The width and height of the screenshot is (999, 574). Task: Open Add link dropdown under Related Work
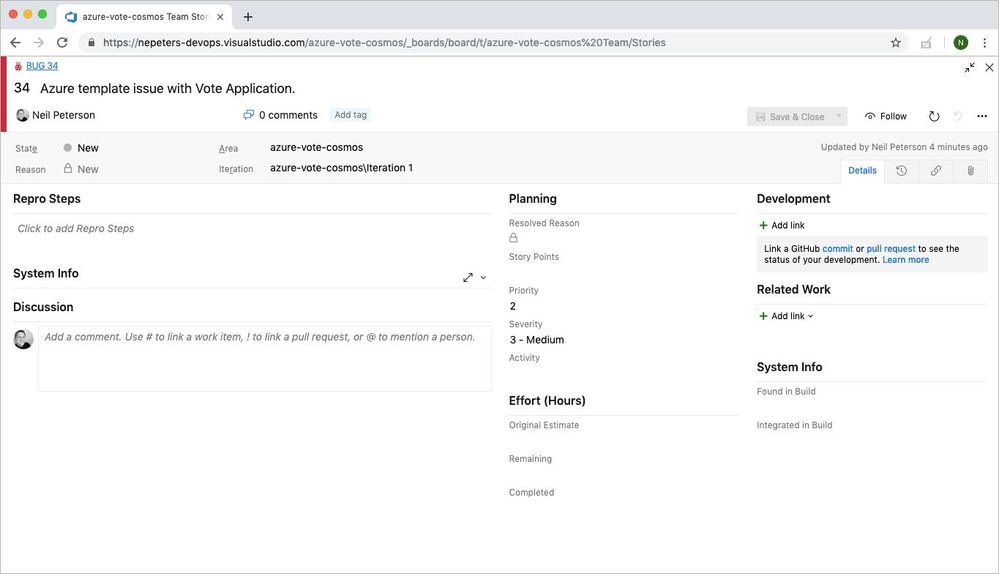pos(786,316)
